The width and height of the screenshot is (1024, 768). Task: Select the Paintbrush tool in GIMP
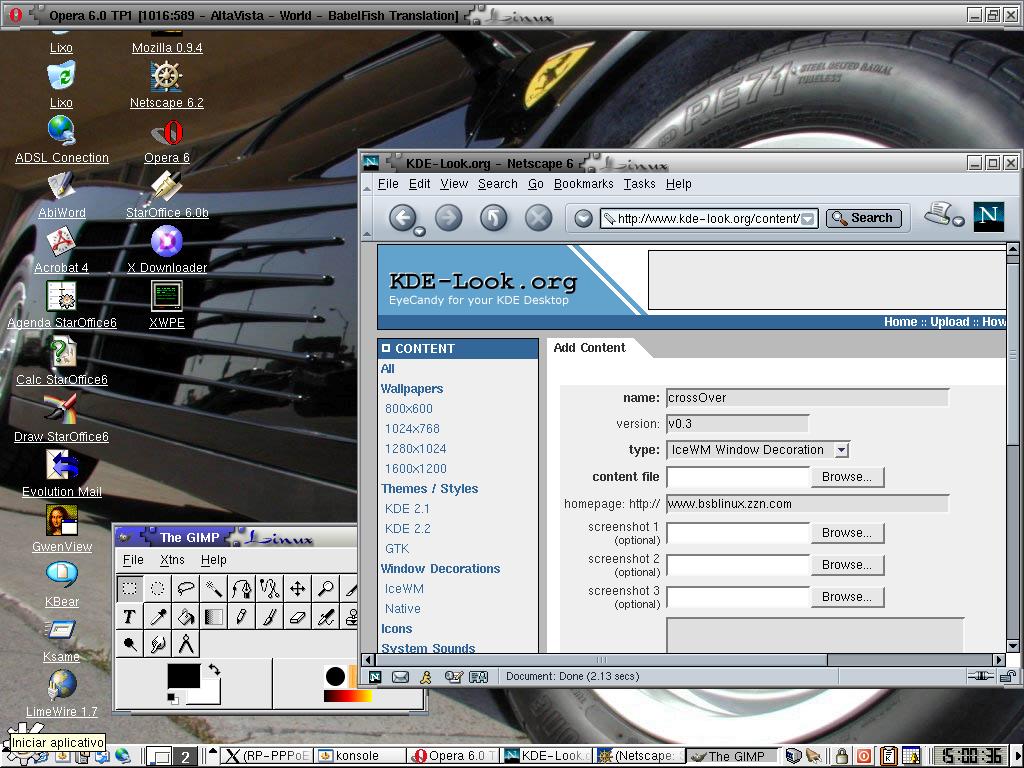[x=270, y=616]
